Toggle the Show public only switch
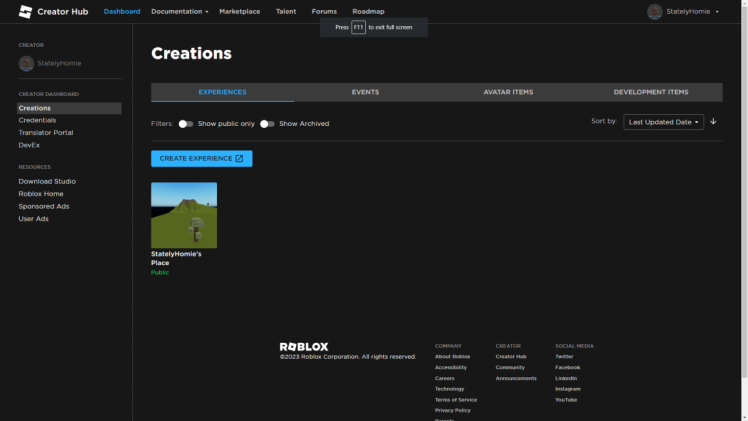748x421 pixels. click(x=186, y=124)
